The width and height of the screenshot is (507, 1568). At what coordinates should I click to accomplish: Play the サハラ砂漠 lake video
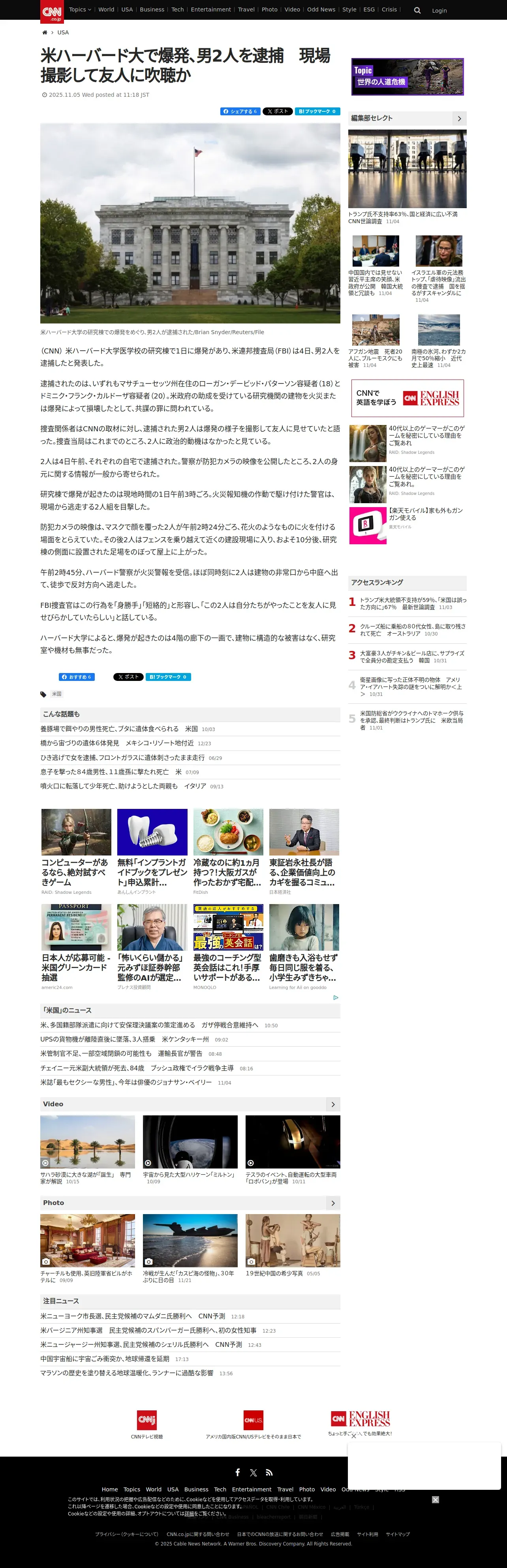tap(88, 1141)
